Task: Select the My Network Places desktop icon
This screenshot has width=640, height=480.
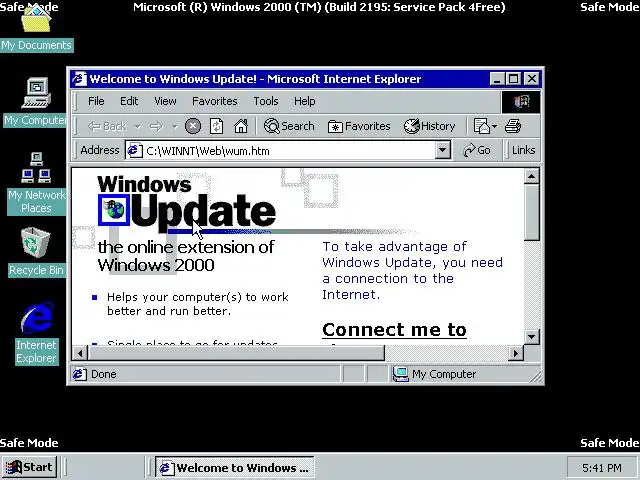Action: click(x=36, y=183)
